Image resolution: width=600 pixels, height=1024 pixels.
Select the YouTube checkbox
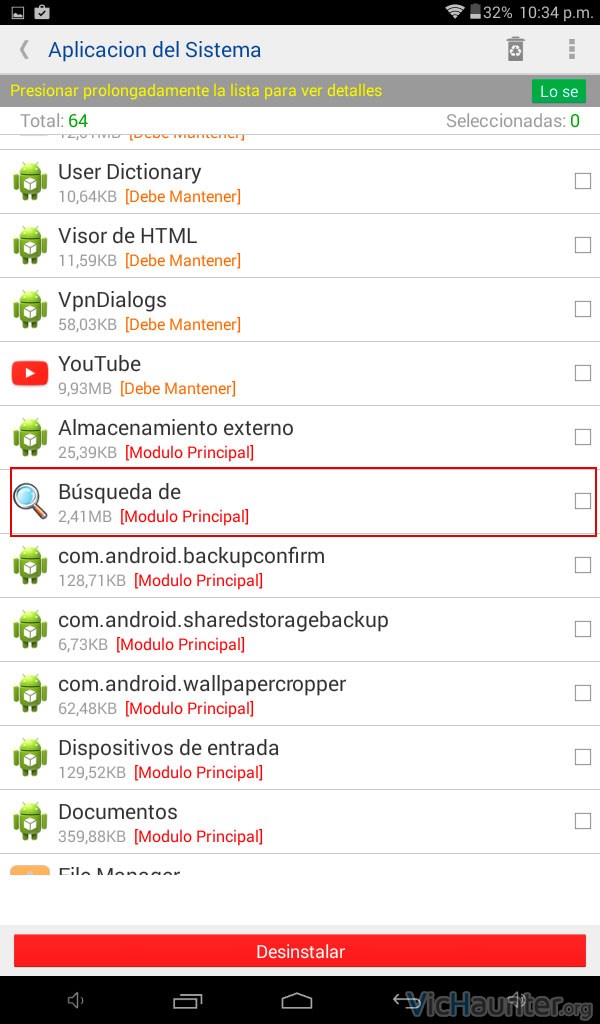pyautogui.click(x=582, y=373)
